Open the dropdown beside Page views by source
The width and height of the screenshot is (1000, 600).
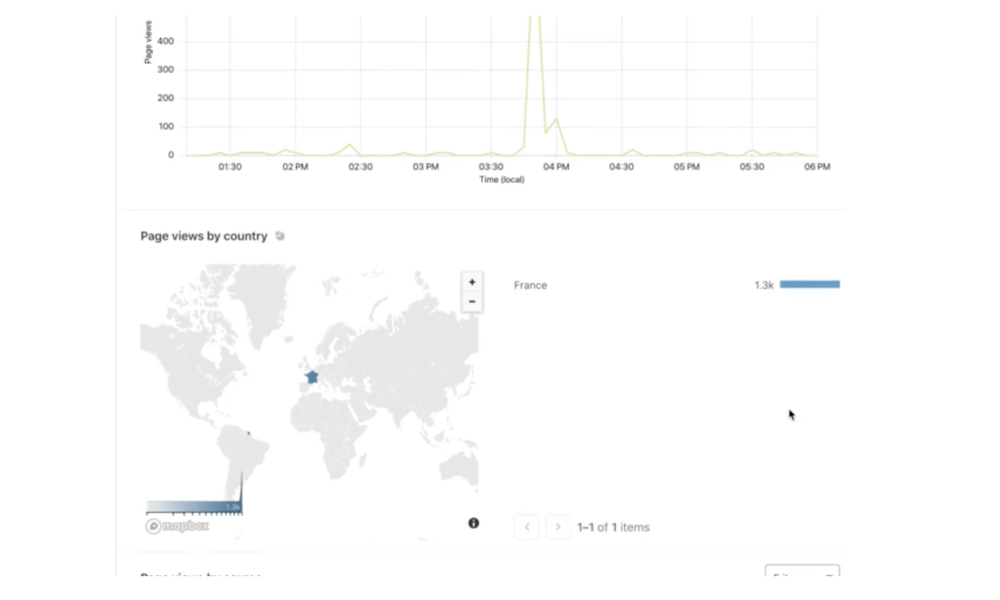click(802, 575)
